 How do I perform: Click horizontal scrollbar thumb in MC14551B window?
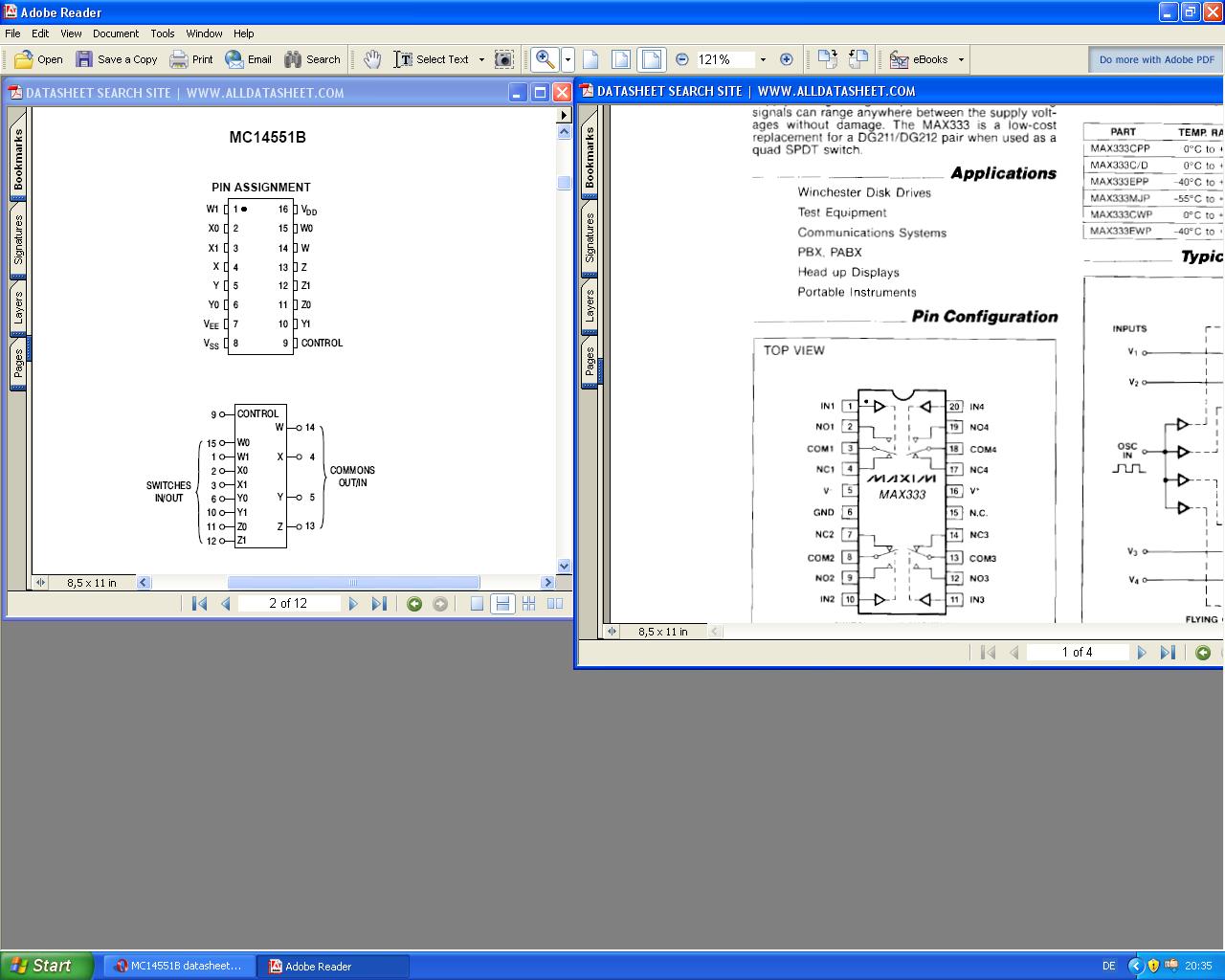pyautogui.click(x=353, y=582)
